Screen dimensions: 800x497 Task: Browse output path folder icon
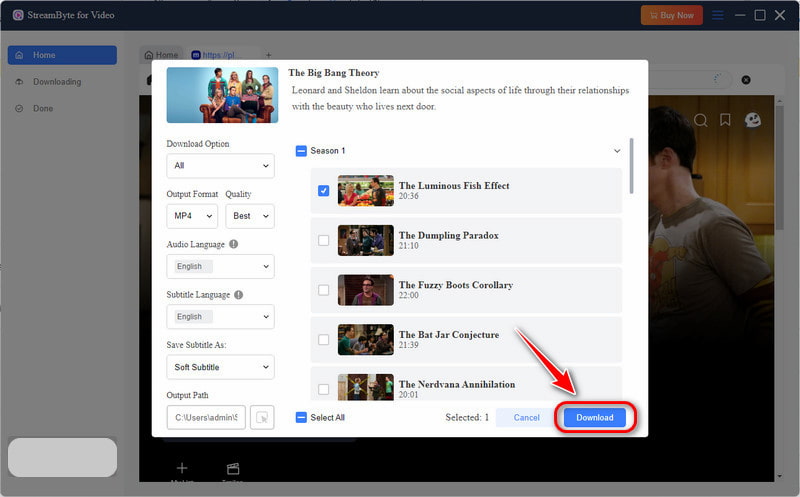tap(262, 417)
